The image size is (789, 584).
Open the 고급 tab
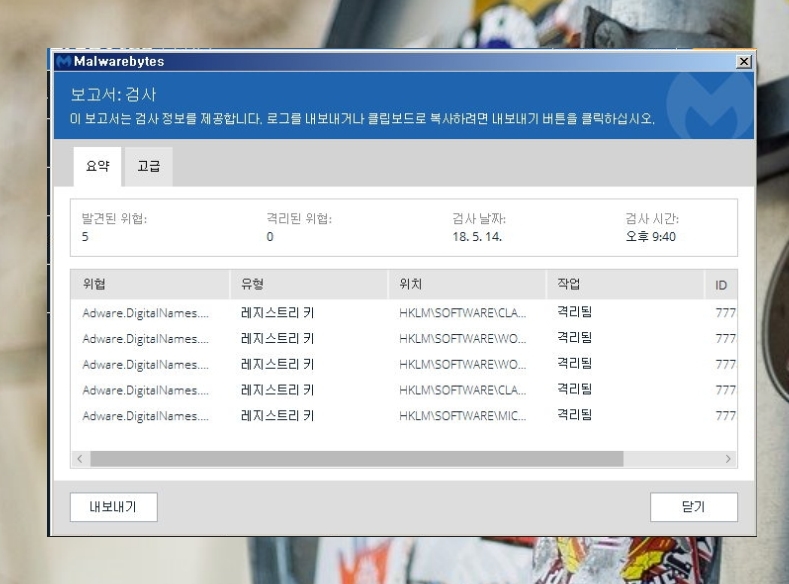(148, 166)
